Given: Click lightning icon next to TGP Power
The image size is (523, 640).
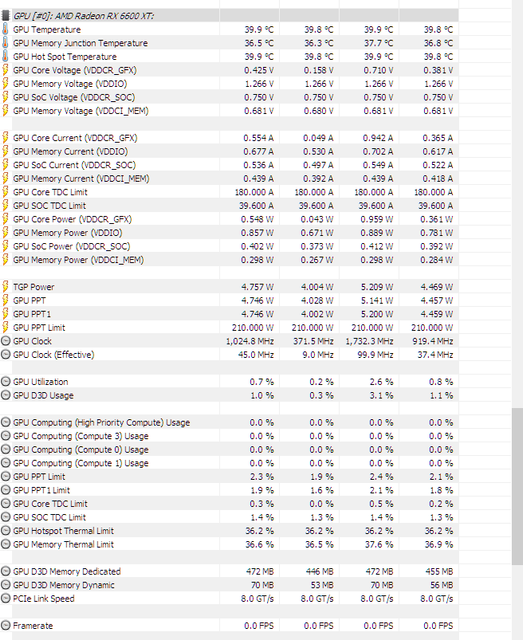Looking at the screenshot, I should [x=5, y=287].
